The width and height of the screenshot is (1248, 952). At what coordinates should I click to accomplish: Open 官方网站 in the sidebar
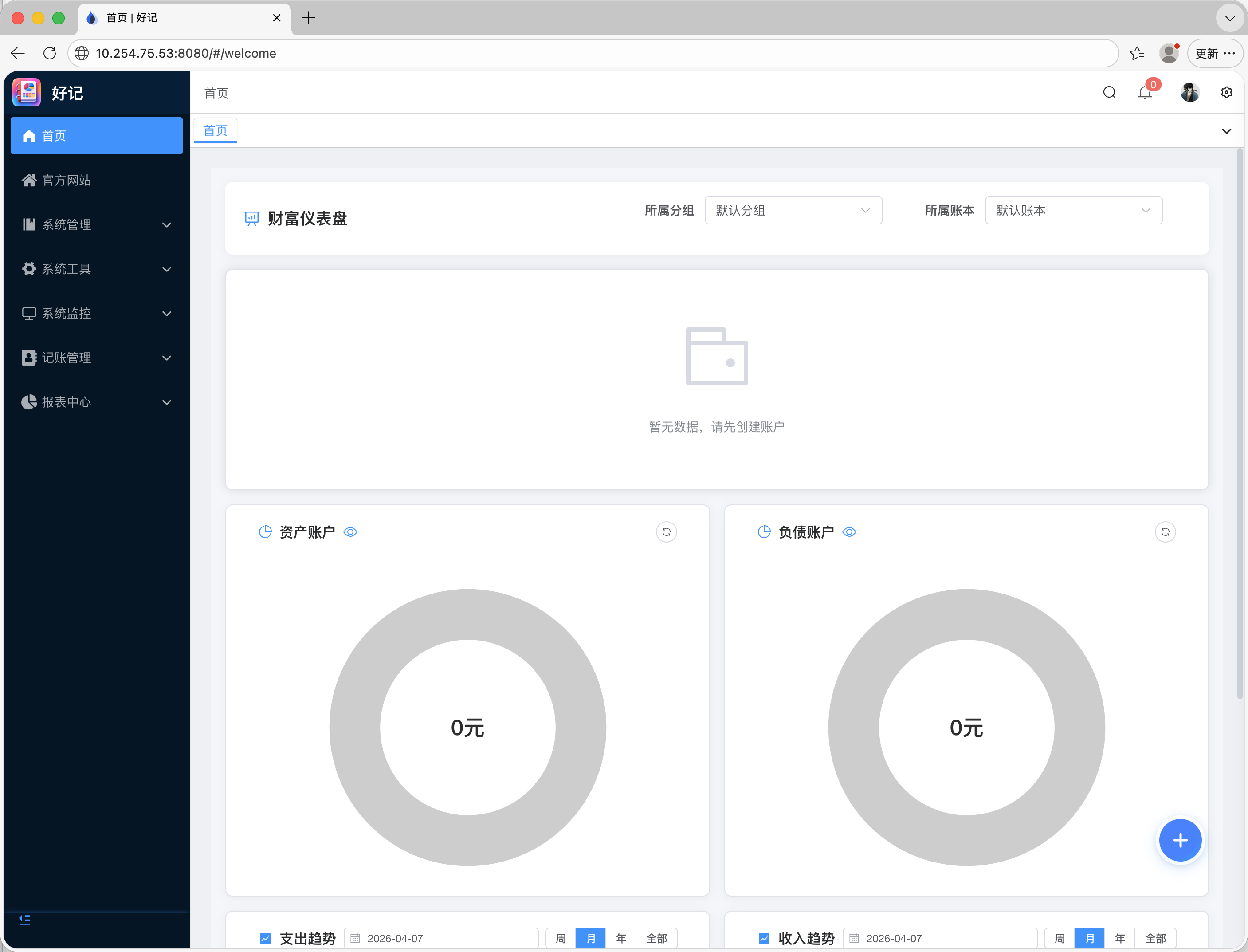67,180
